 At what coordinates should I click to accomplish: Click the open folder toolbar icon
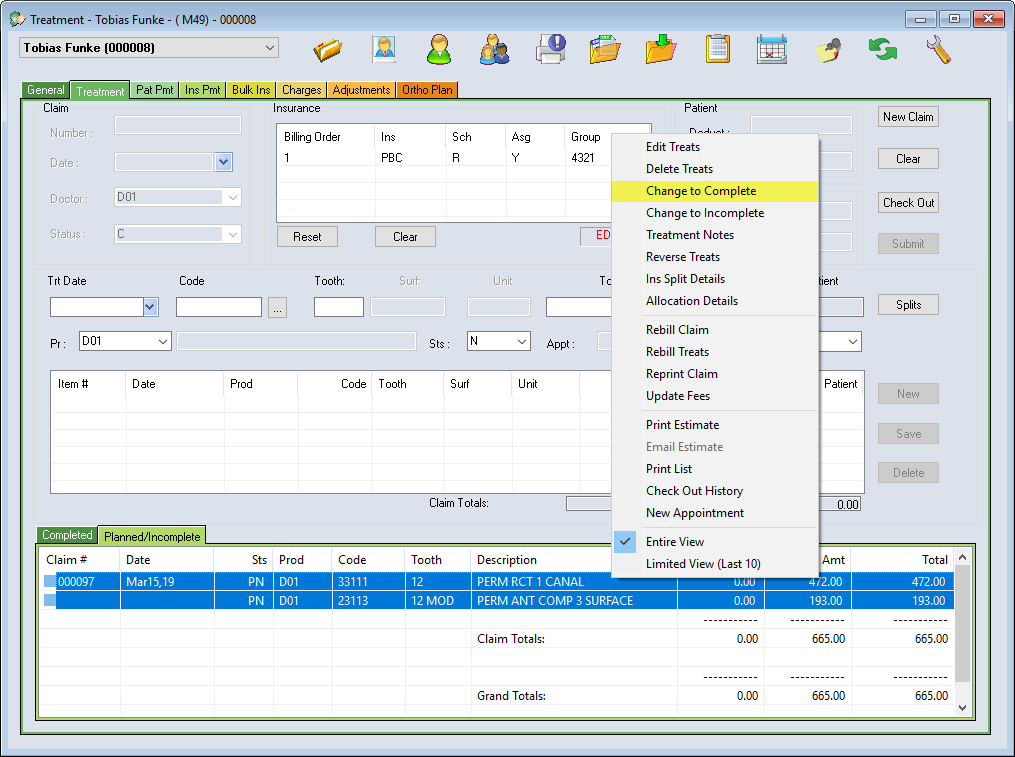tap(327, 49)
